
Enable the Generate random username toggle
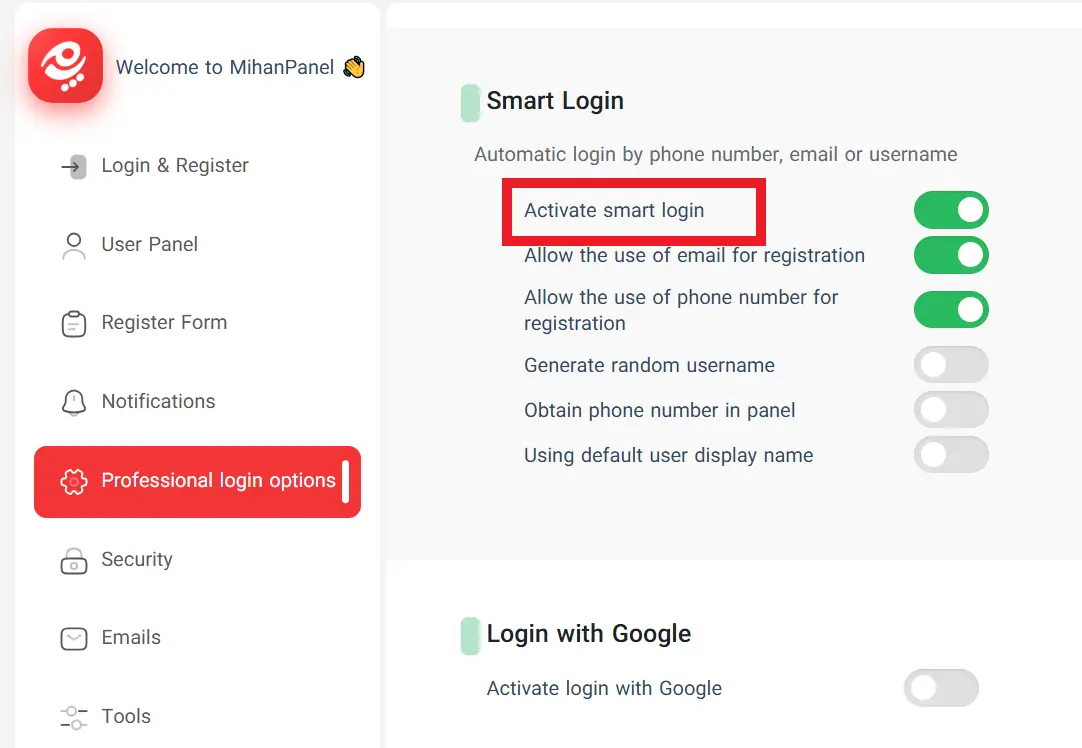[x=951, y=364]
